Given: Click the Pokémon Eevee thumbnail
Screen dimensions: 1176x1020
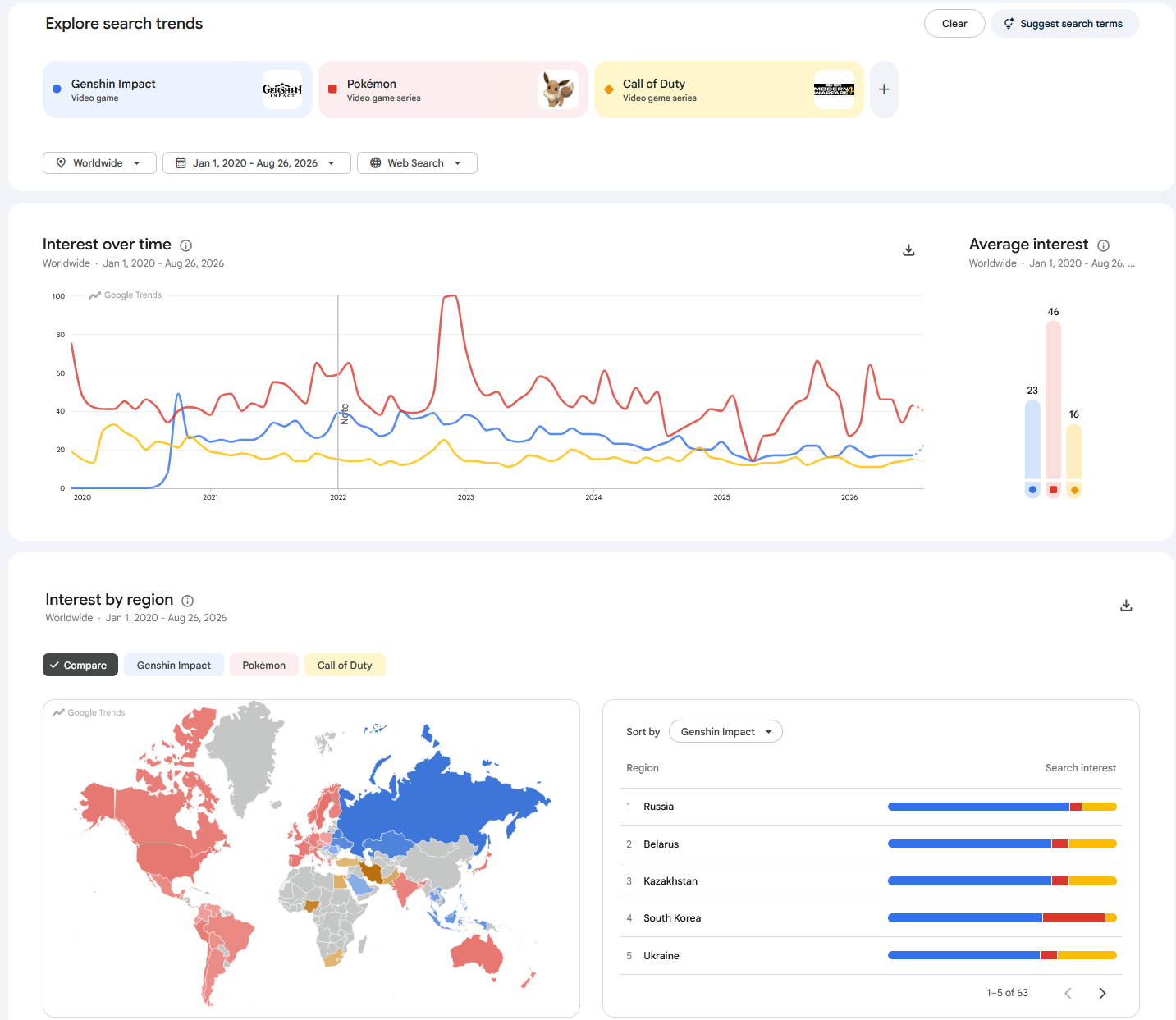Looking at the screenshot, I should (558, 89).
